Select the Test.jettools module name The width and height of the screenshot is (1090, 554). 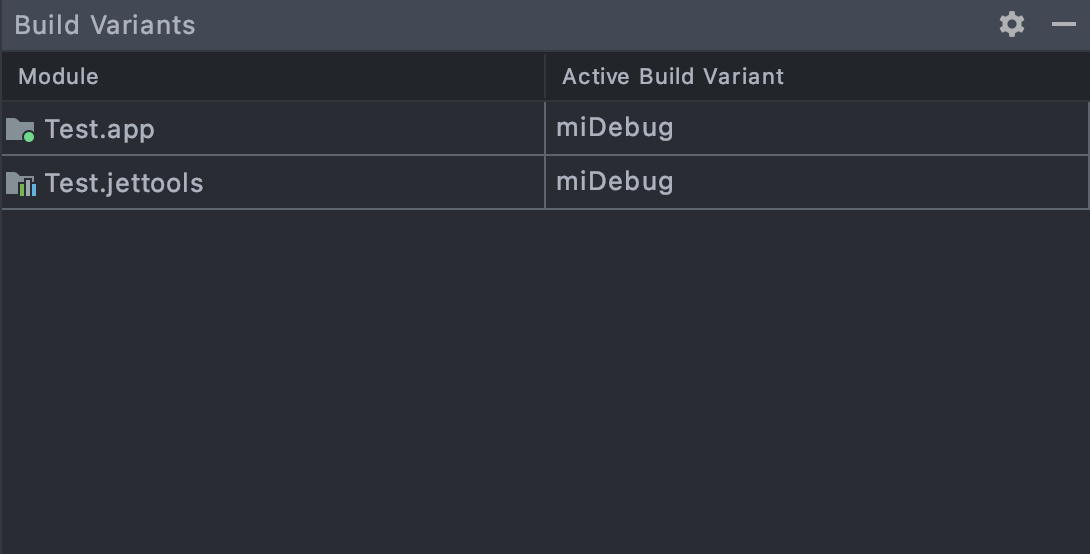coord(123,183)
